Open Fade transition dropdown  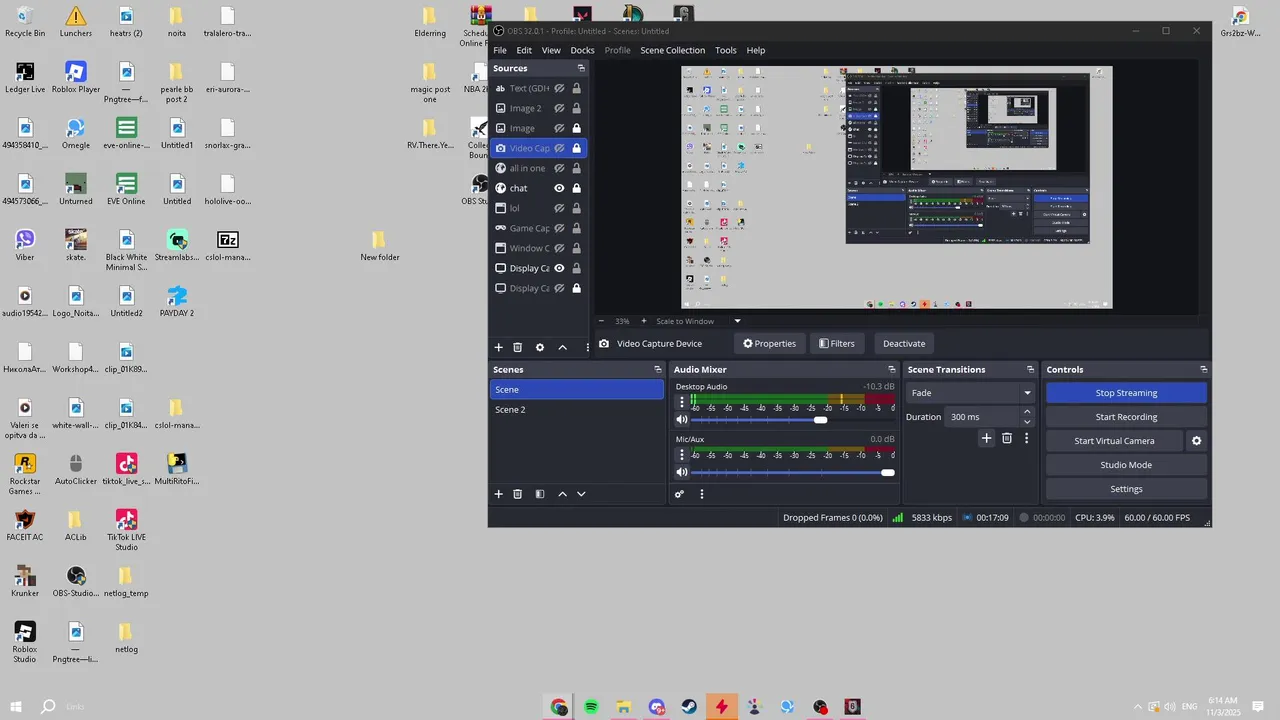(970, 393)
